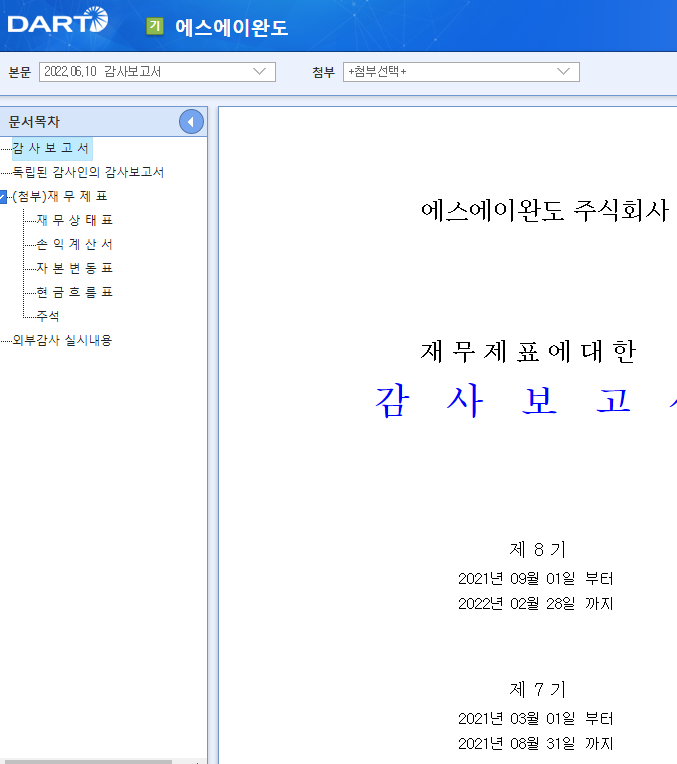Viewport: 677px width, 764px height.
Task: Click the date 2022년 02월 28일 까지
Action: click(x=535, y=604)
